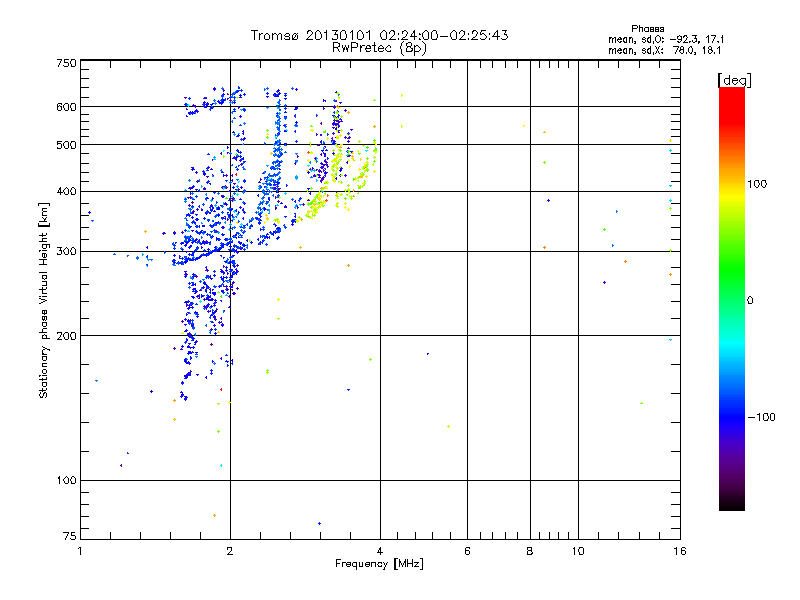Select the '600' height tick label
The height and width of the screenshot is (600, 800).
coord(66,107)
